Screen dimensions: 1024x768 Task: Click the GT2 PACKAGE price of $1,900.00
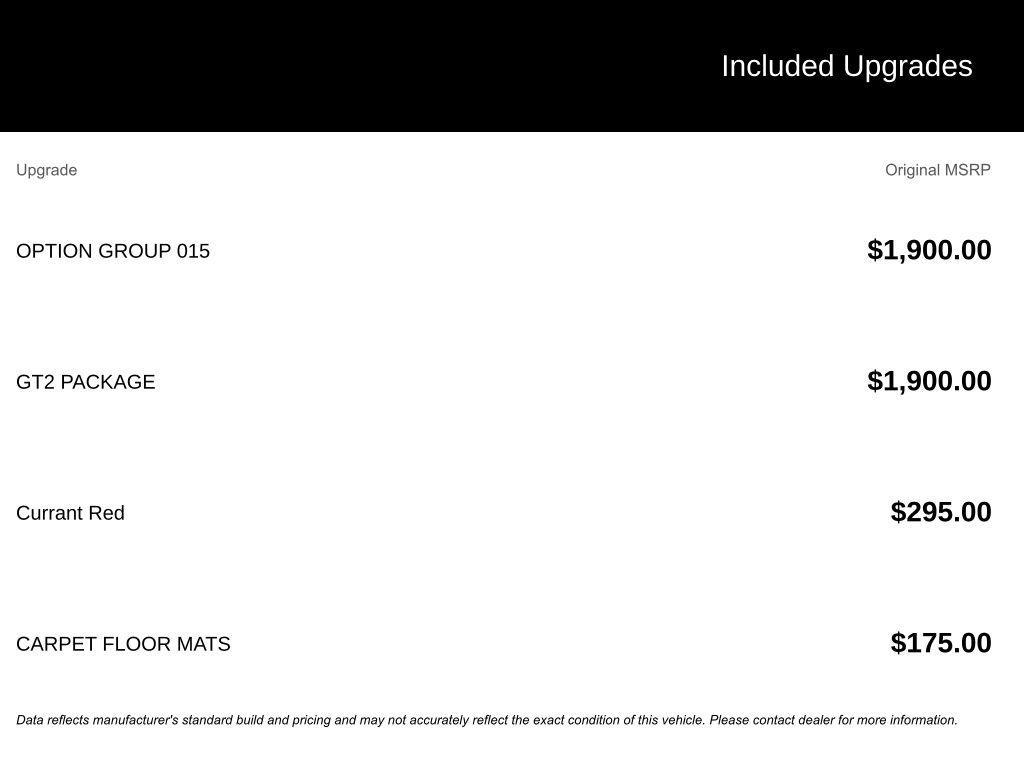point(929,381)
